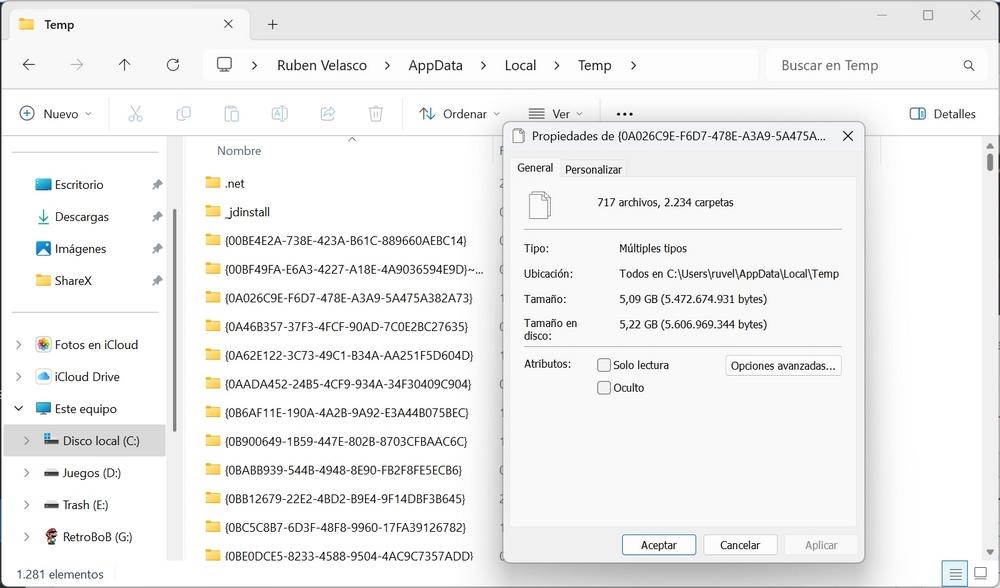Screen dimensions: 1000x588
Task: Click the Share icon in toolbar
Action: pyautogui.click(x=328, y=114)
